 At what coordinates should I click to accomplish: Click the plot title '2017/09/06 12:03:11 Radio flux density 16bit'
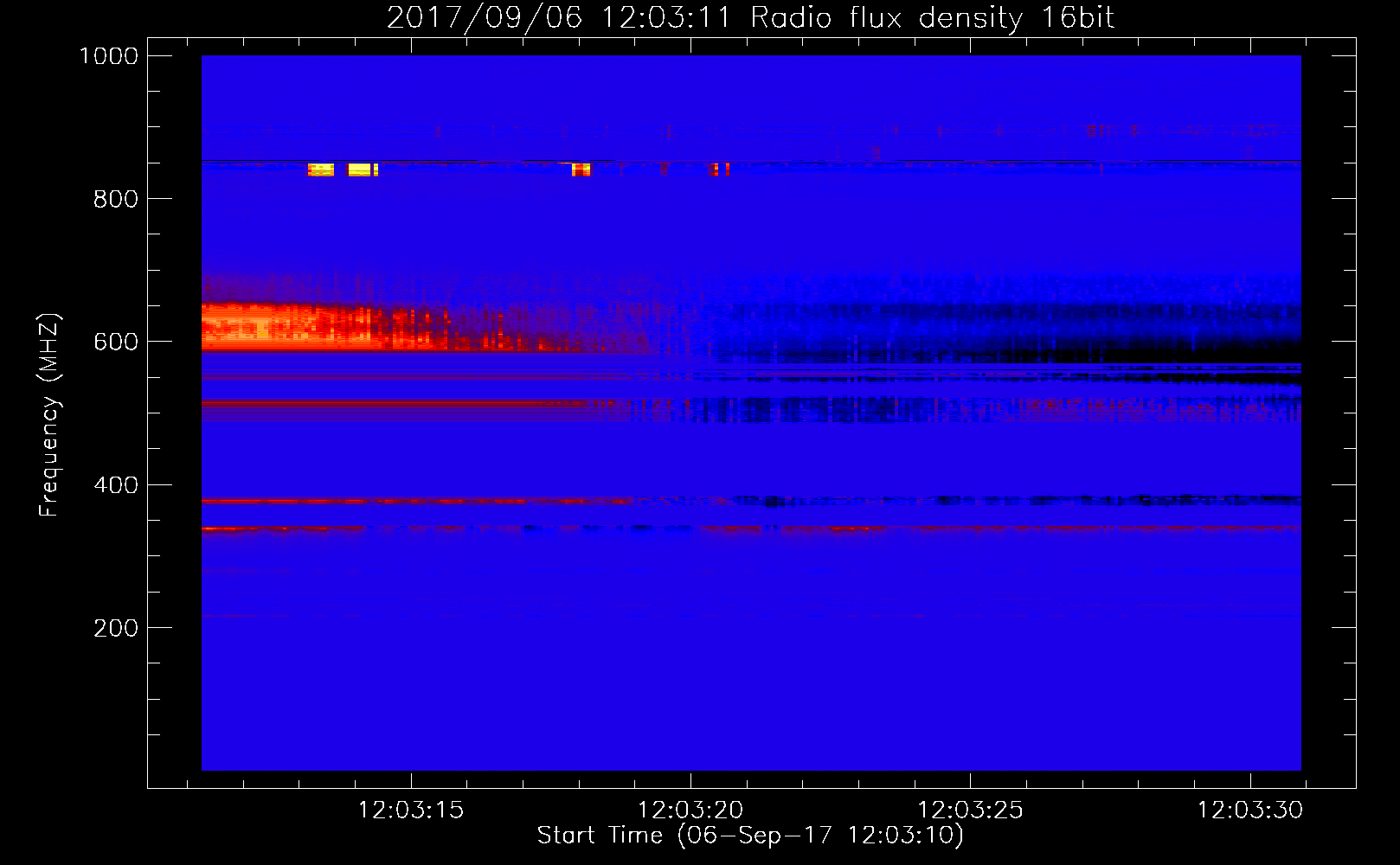coord(750,17)
